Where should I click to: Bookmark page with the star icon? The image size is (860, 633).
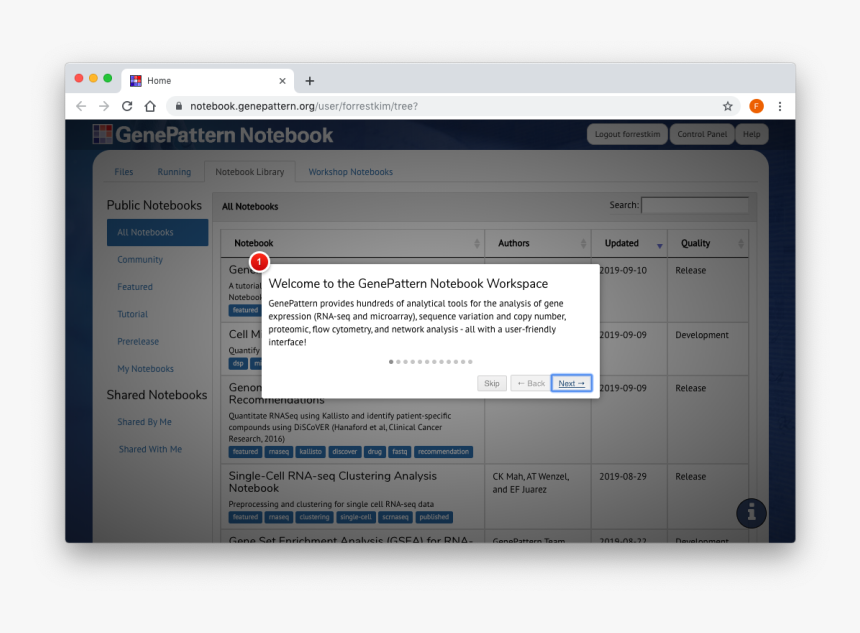(x=727, y=106)
